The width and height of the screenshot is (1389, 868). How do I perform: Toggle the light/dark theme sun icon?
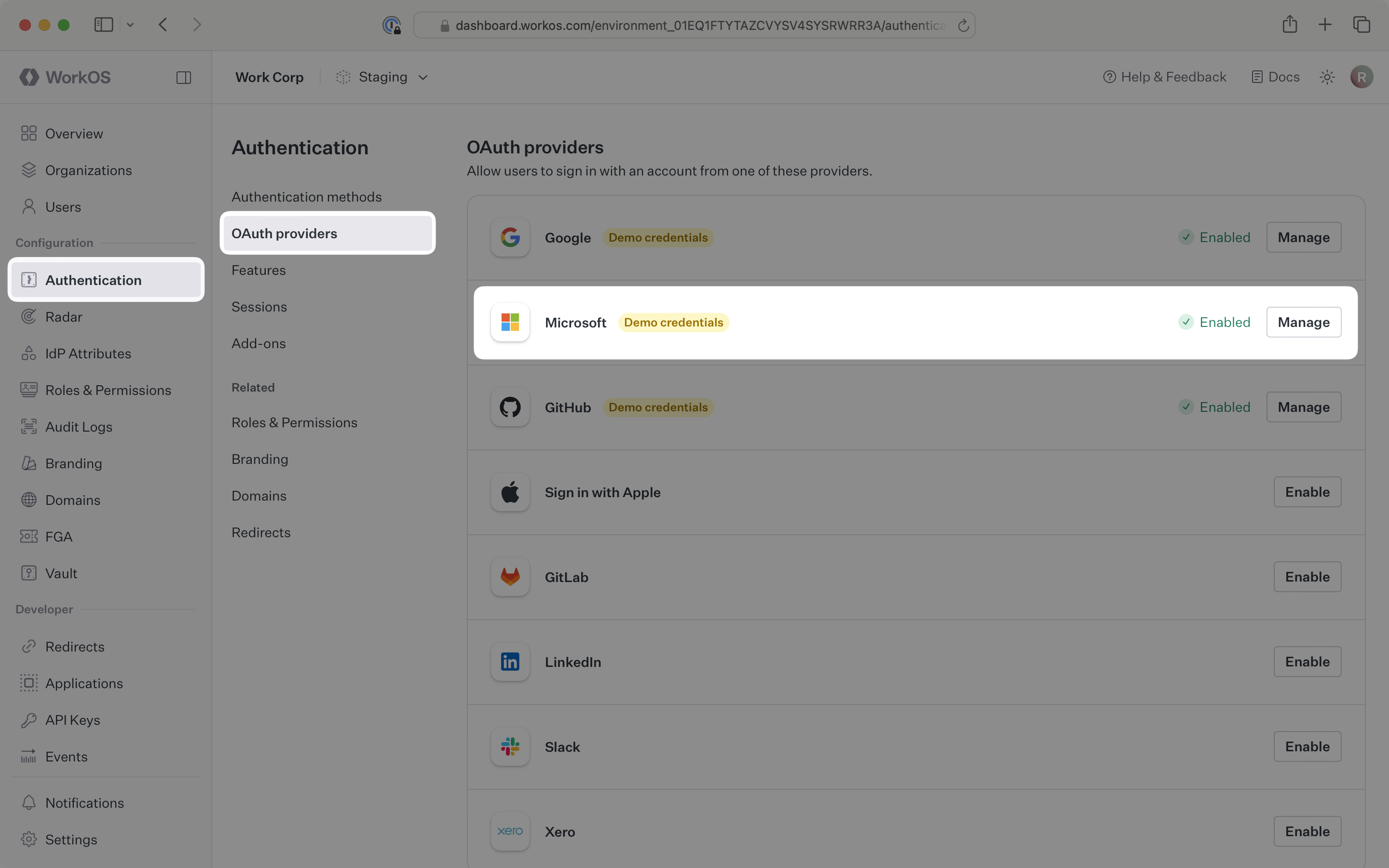pos(1326,77)
